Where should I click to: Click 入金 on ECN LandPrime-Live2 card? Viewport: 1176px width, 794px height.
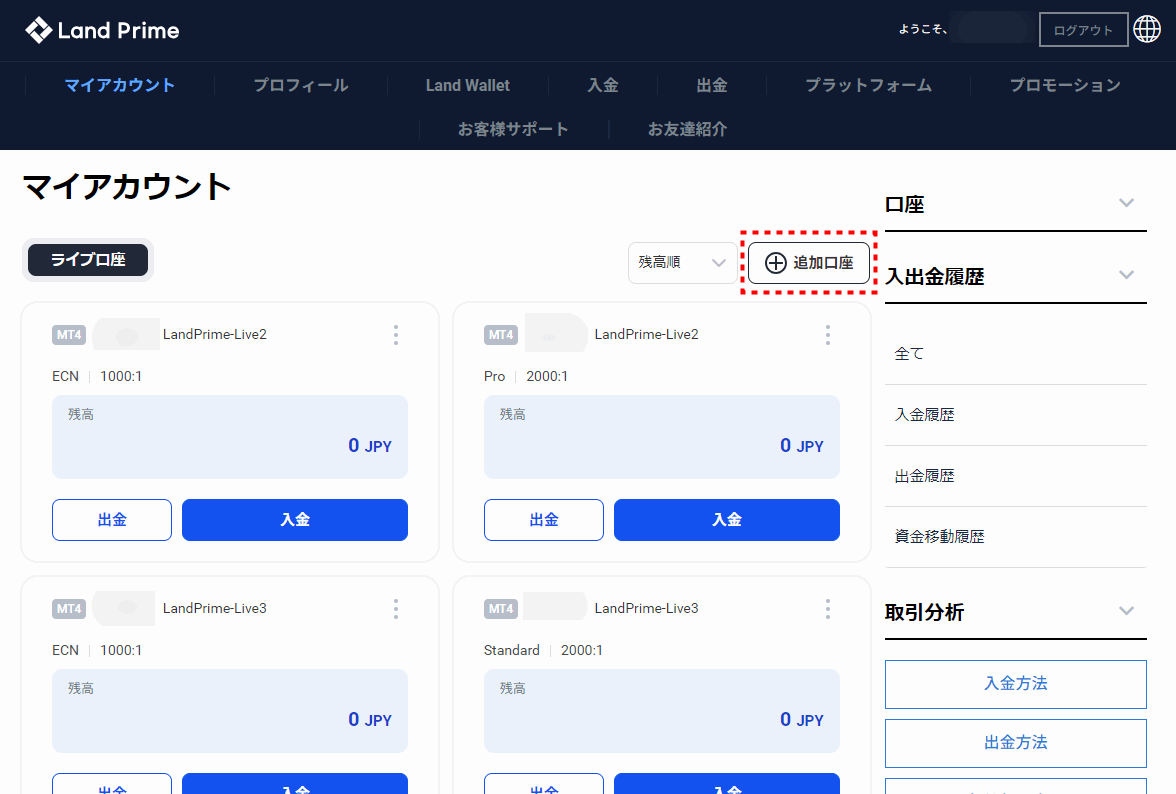click(x=295, y=520)
